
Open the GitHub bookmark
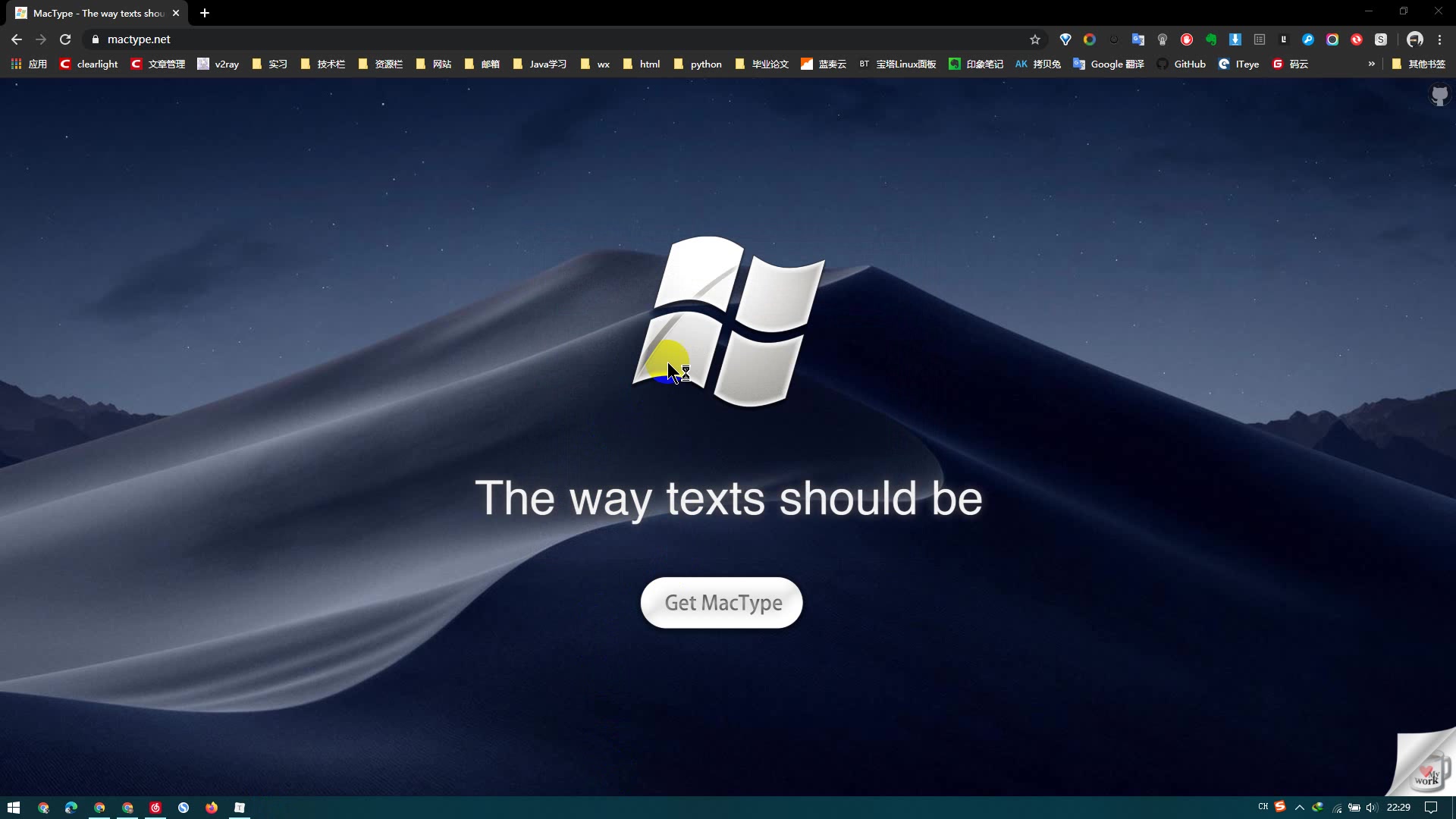pyautogui.click(x=1181, y=64)
